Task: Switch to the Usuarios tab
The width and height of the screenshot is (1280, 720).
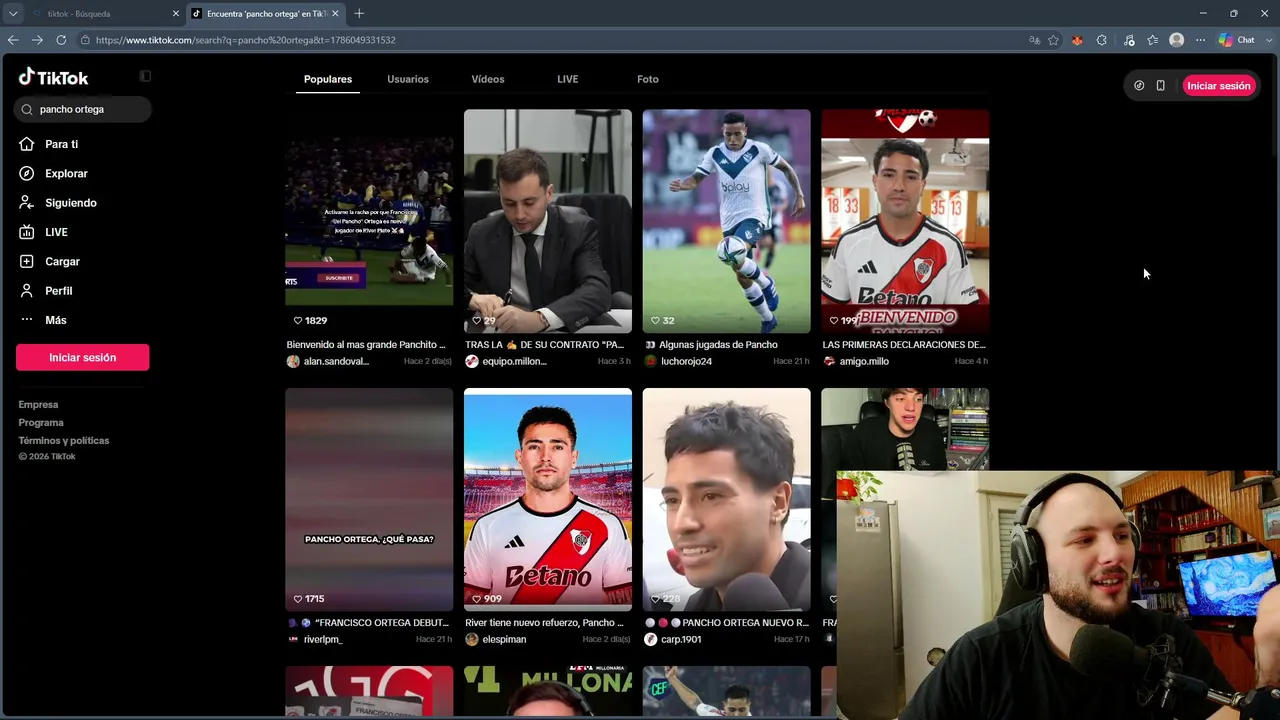Action: [x=408, y=79]
